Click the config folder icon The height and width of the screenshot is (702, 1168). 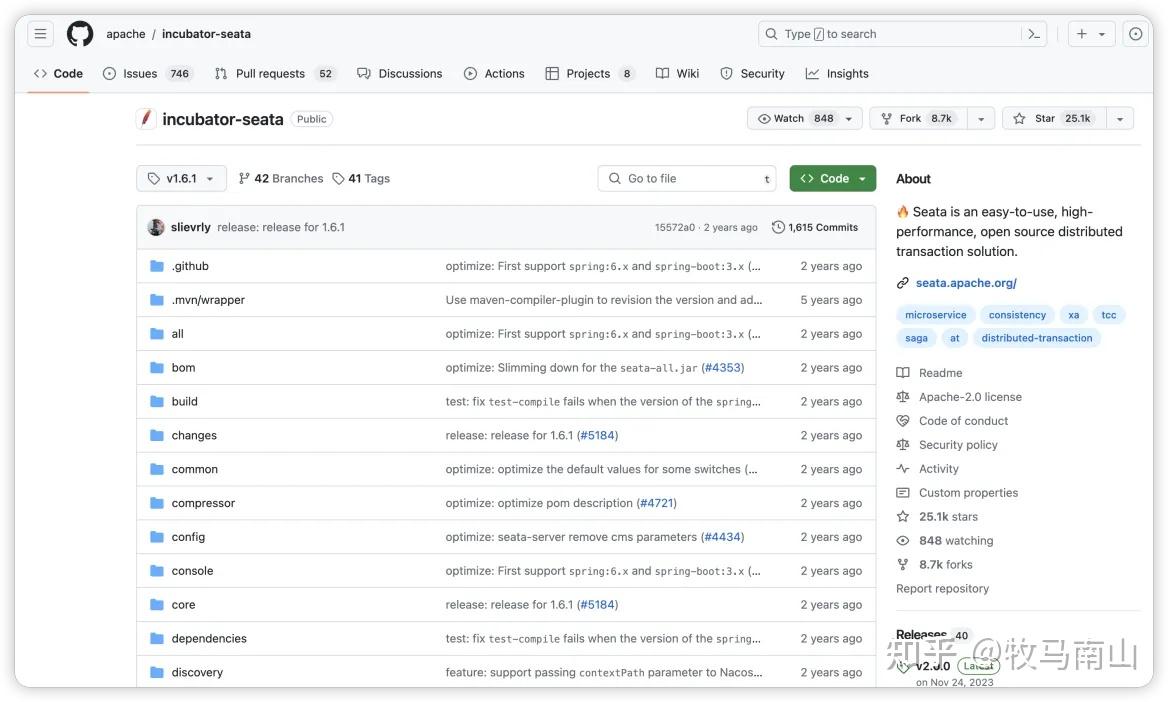(156, 537)
